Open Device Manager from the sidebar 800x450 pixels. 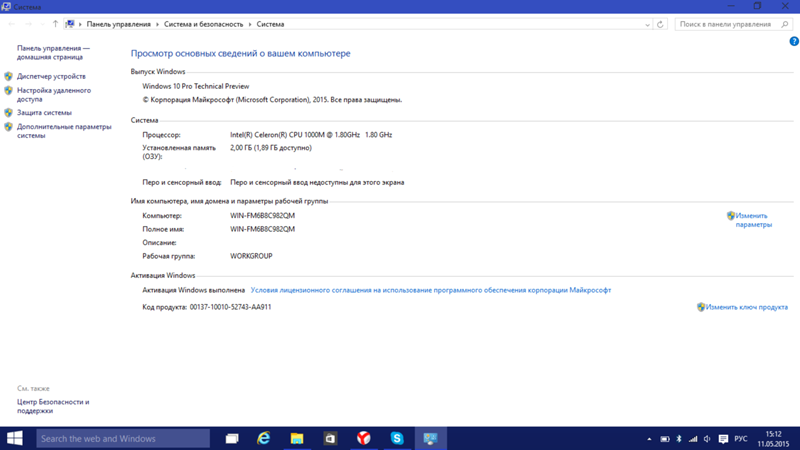(51, 76)
